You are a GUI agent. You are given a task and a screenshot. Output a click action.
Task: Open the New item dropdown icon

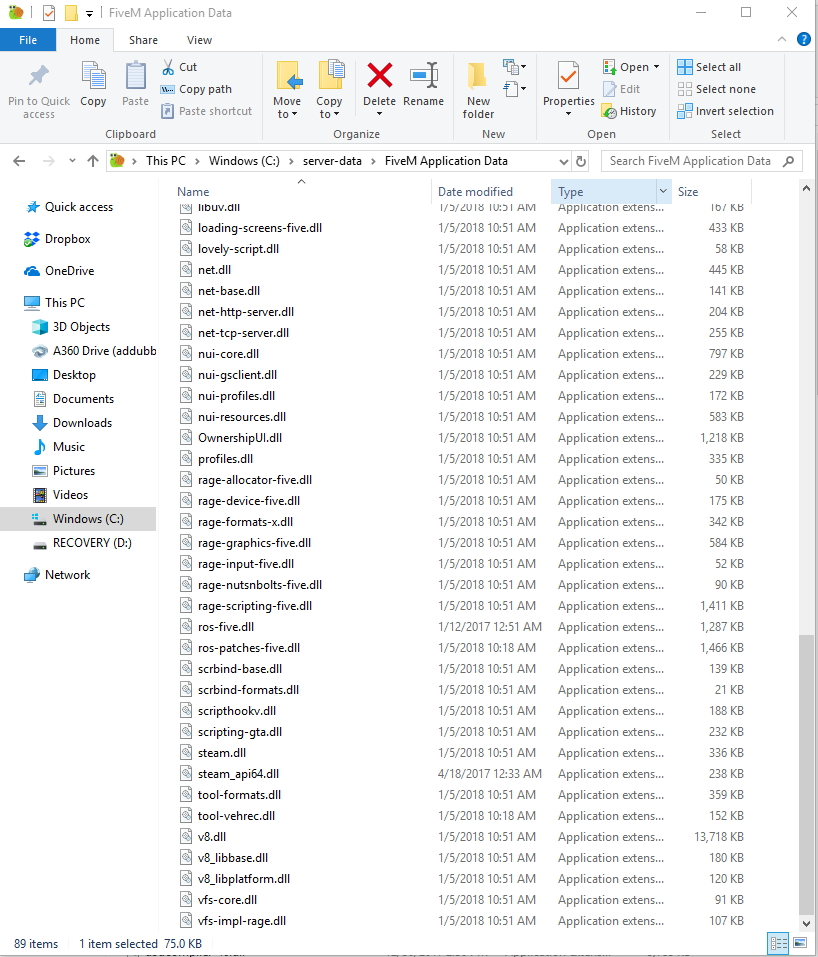(x=514, y=66)
